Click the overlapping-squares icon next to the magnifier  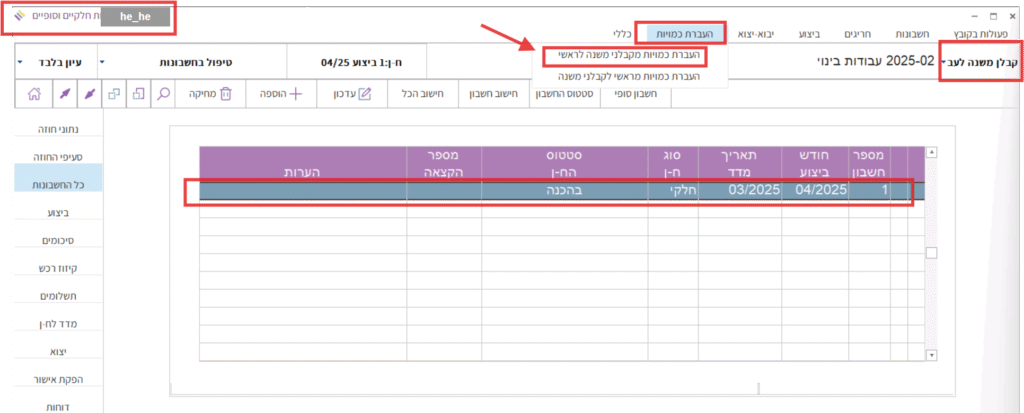point(138,95)
